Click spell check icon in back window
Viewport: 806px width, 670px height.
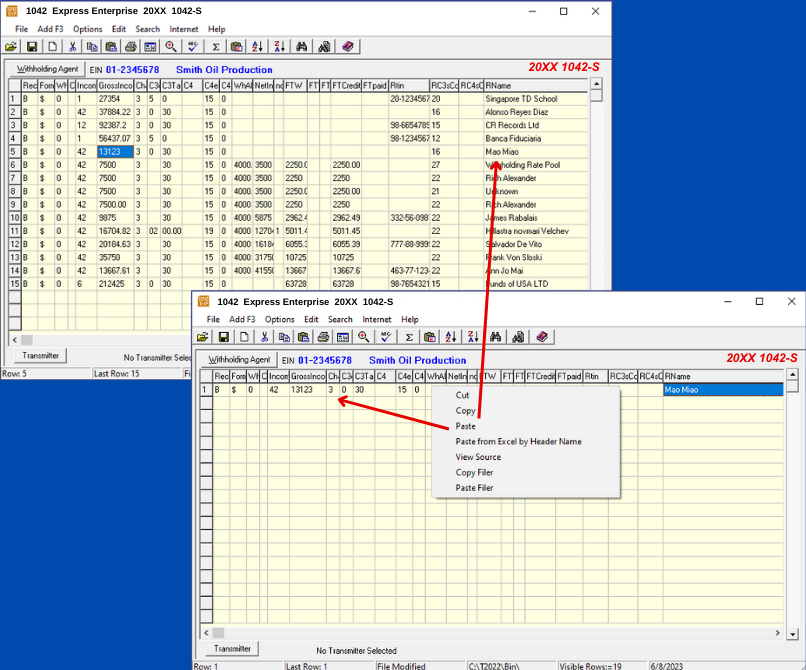click(193, 47)
